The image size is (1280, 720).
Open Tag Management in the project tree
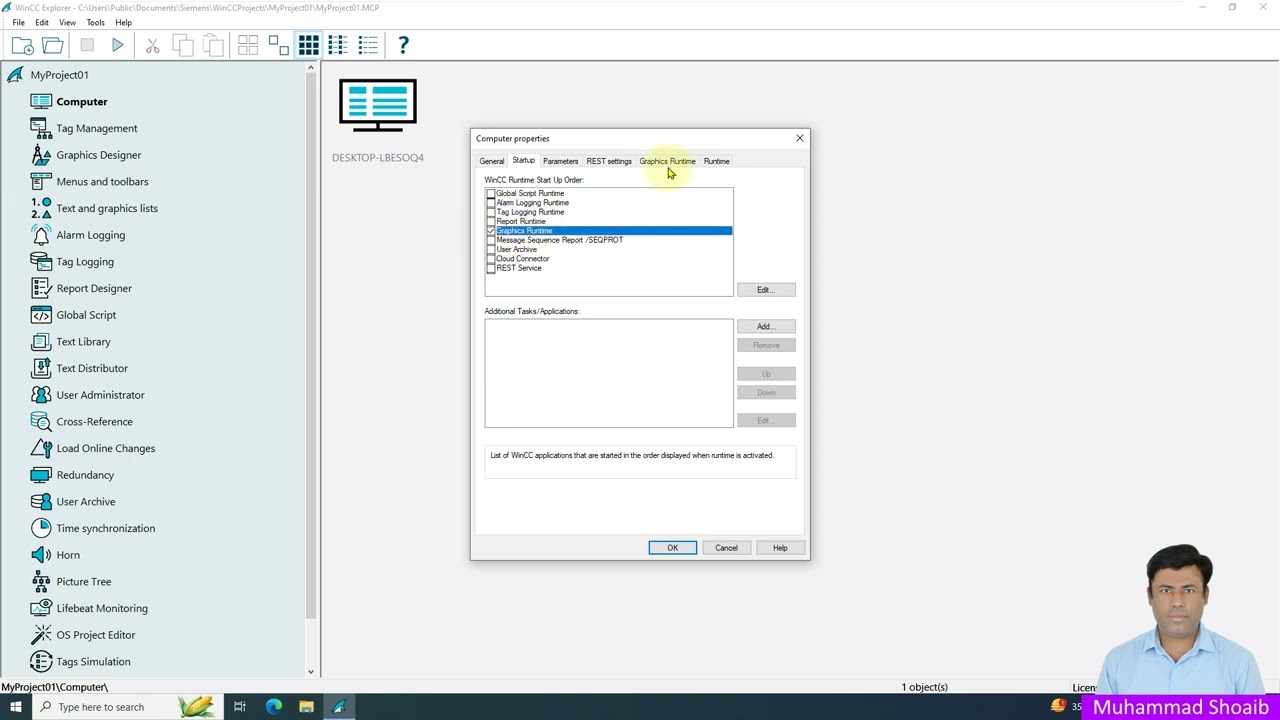(97, 128)
